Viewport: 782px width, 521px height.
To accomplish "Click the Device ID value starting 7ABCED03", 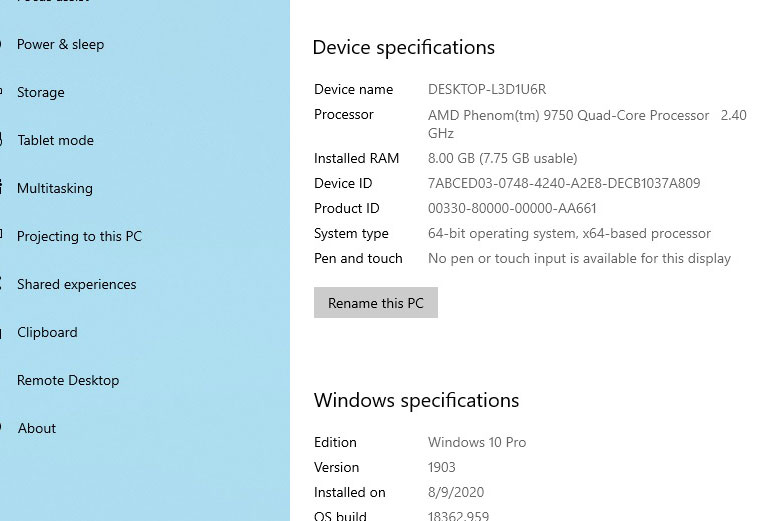I will pos(564,183).
